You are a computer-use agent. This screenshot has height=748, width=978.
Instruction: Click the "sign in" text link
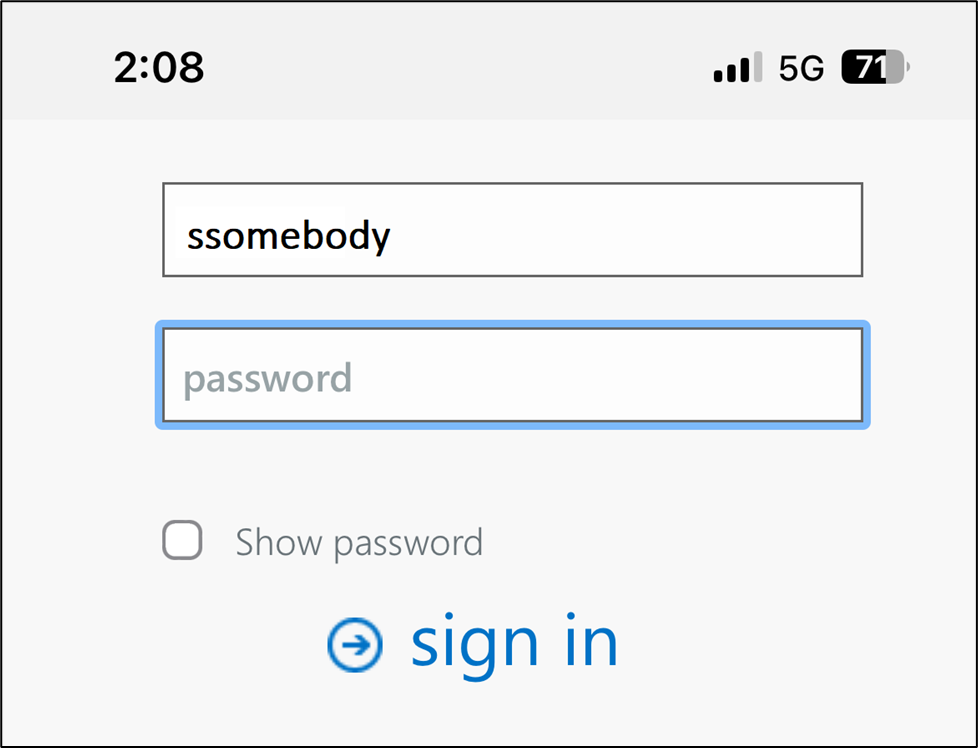[514, 643]
